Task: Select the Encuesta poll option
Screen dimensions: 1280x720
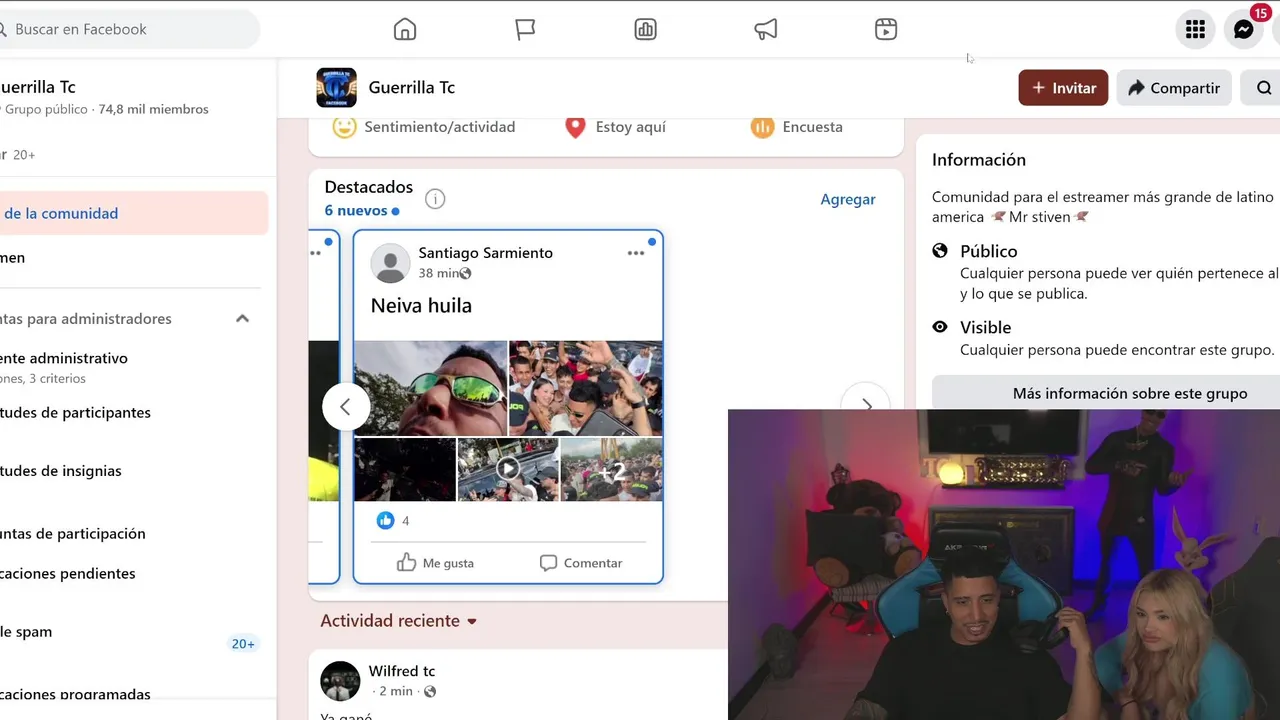Action: point(797,127)
